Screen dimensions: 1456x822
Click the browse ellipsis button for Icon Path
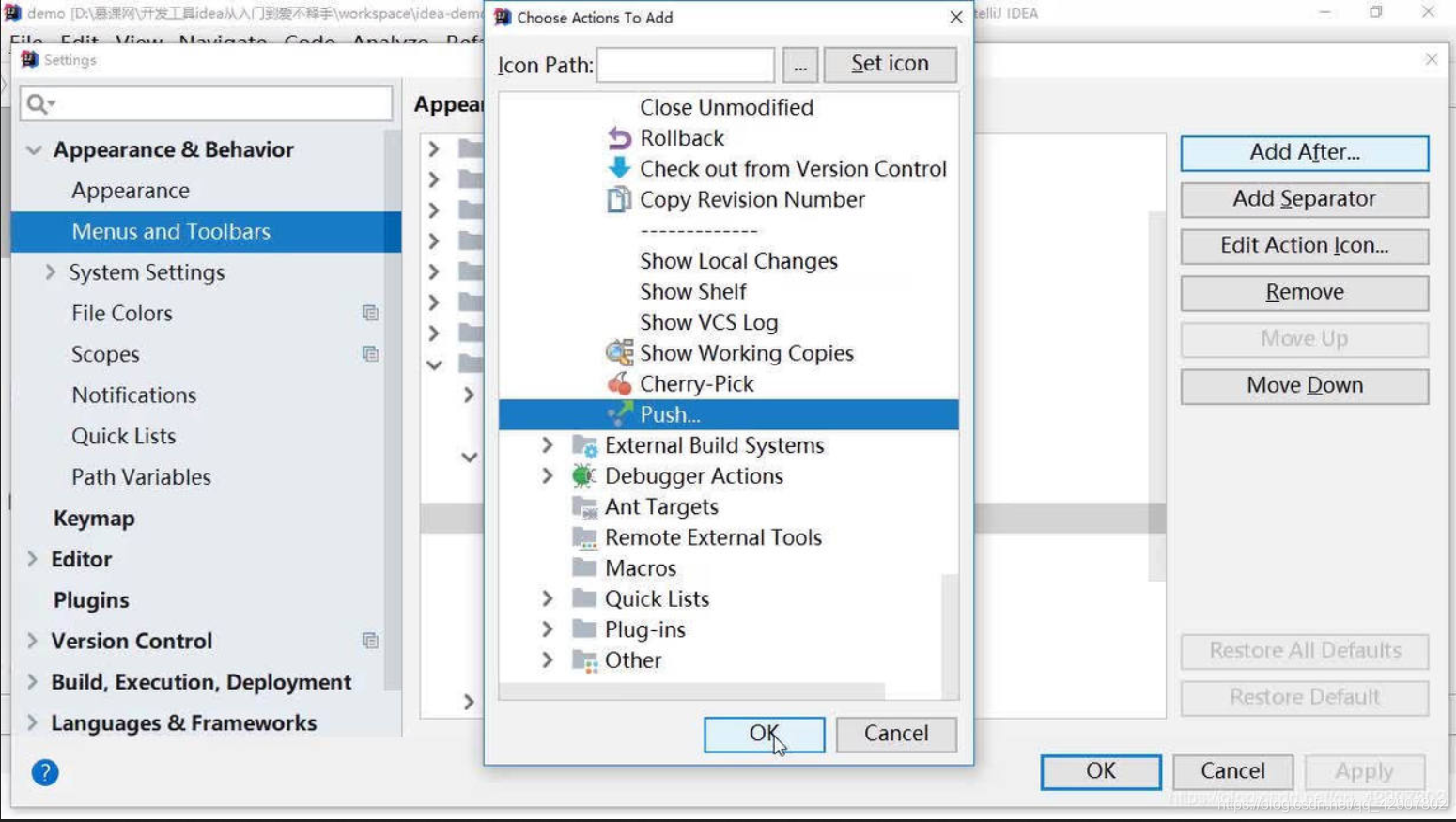(800, 65)
